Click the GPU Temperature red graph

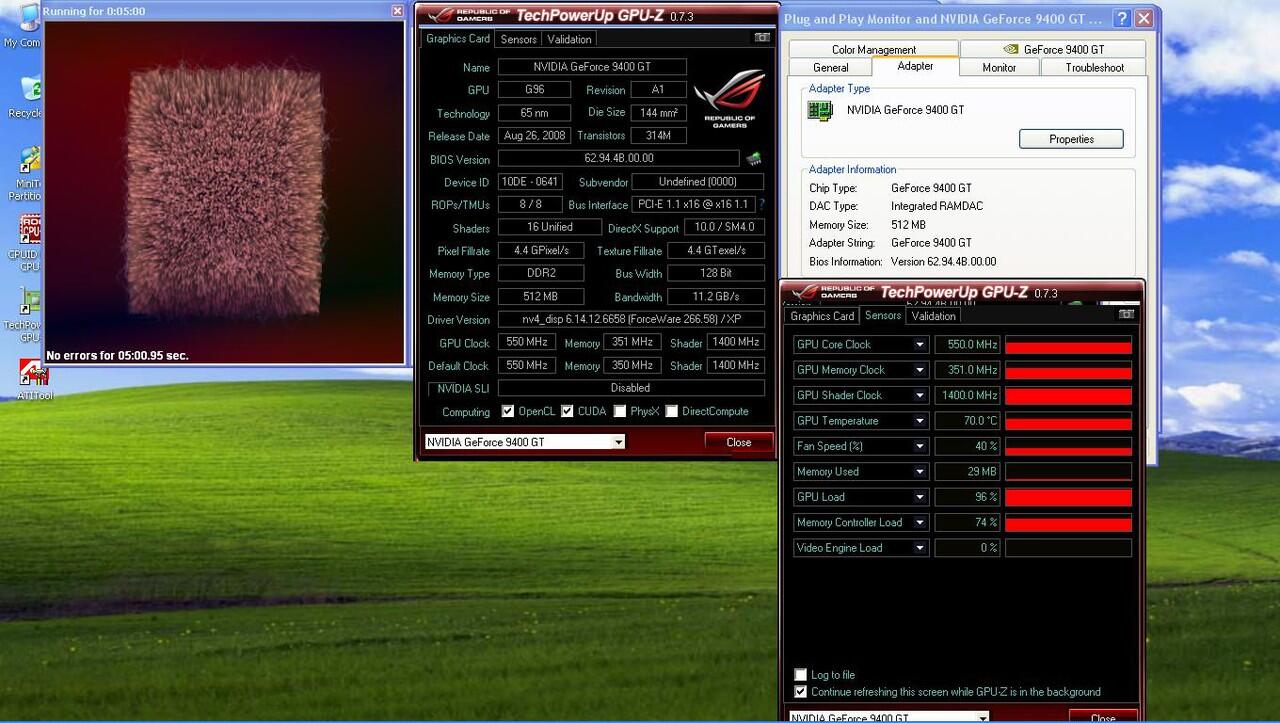1068,421
